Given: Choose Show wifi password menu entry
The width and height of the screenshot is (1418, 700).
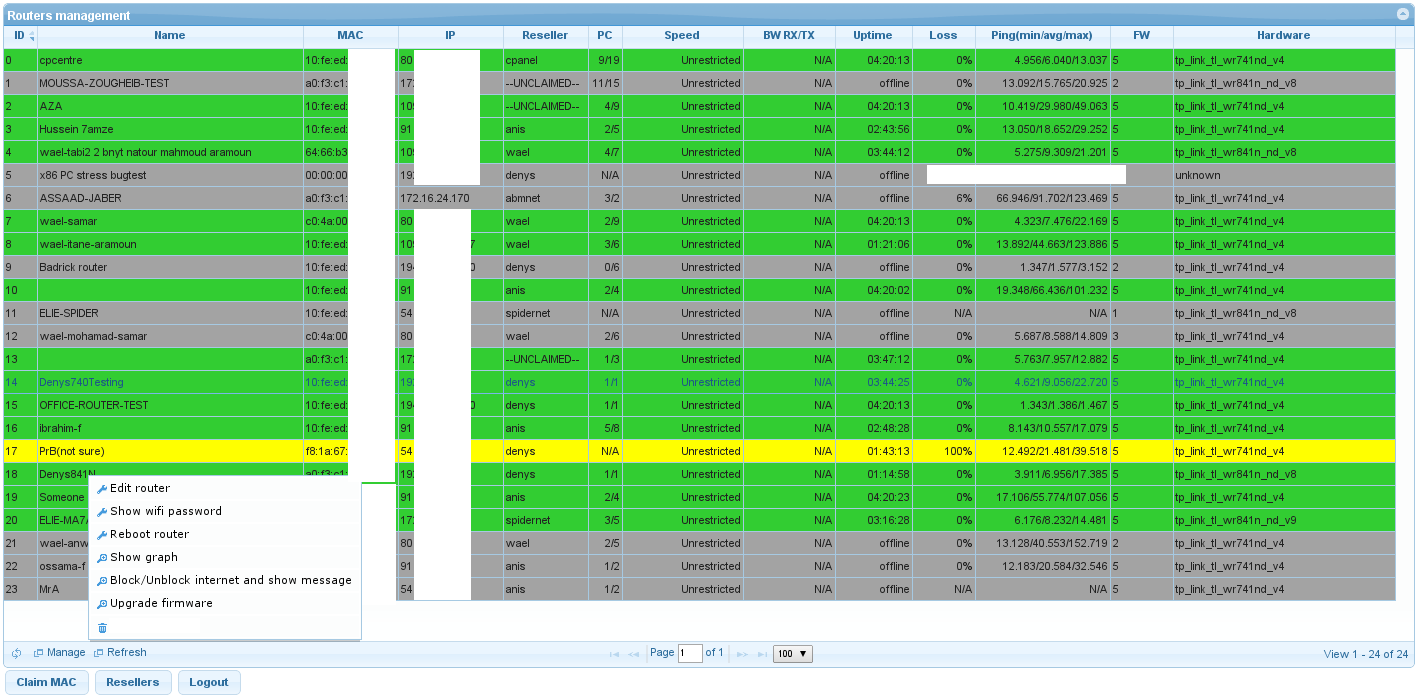Looking at the screenshot, I should point(165,511).
